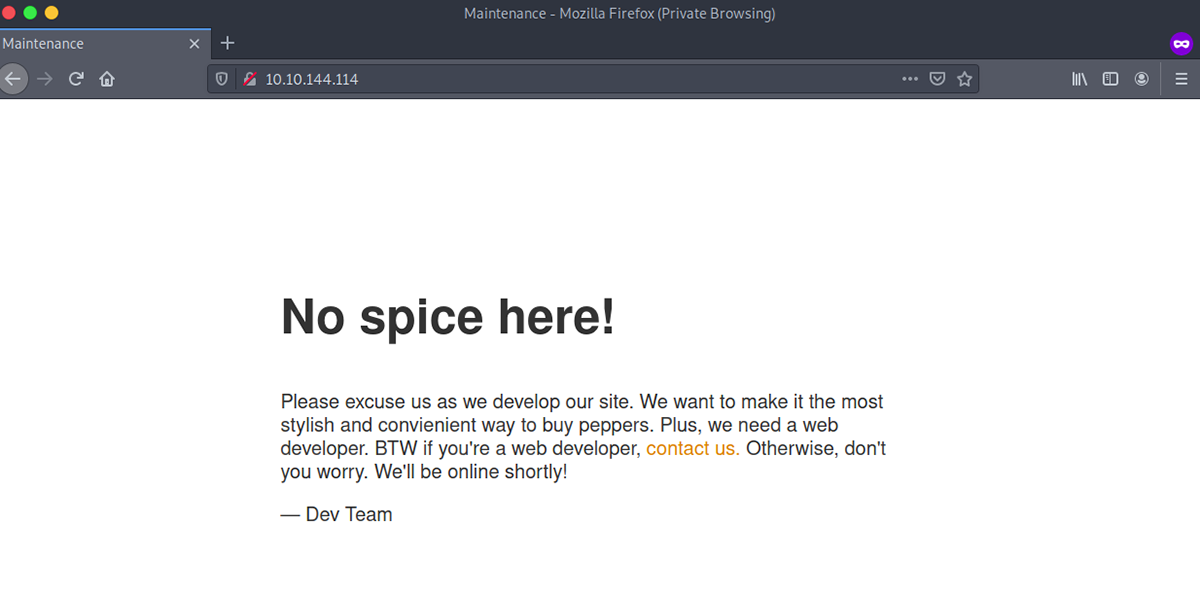The image size is (1200, 594).
Task: Follow the contact us link
Action: tap(693, 448)
